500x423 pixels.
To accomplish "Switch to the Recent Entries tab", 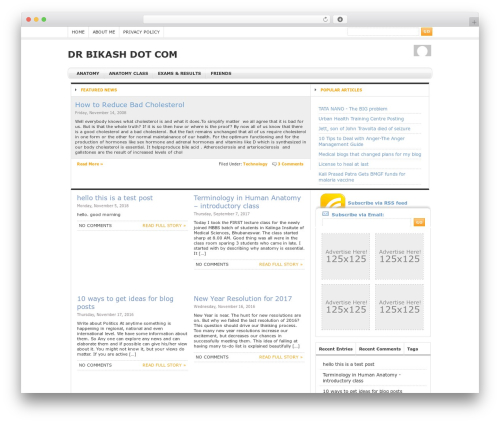I will [336, 349].
